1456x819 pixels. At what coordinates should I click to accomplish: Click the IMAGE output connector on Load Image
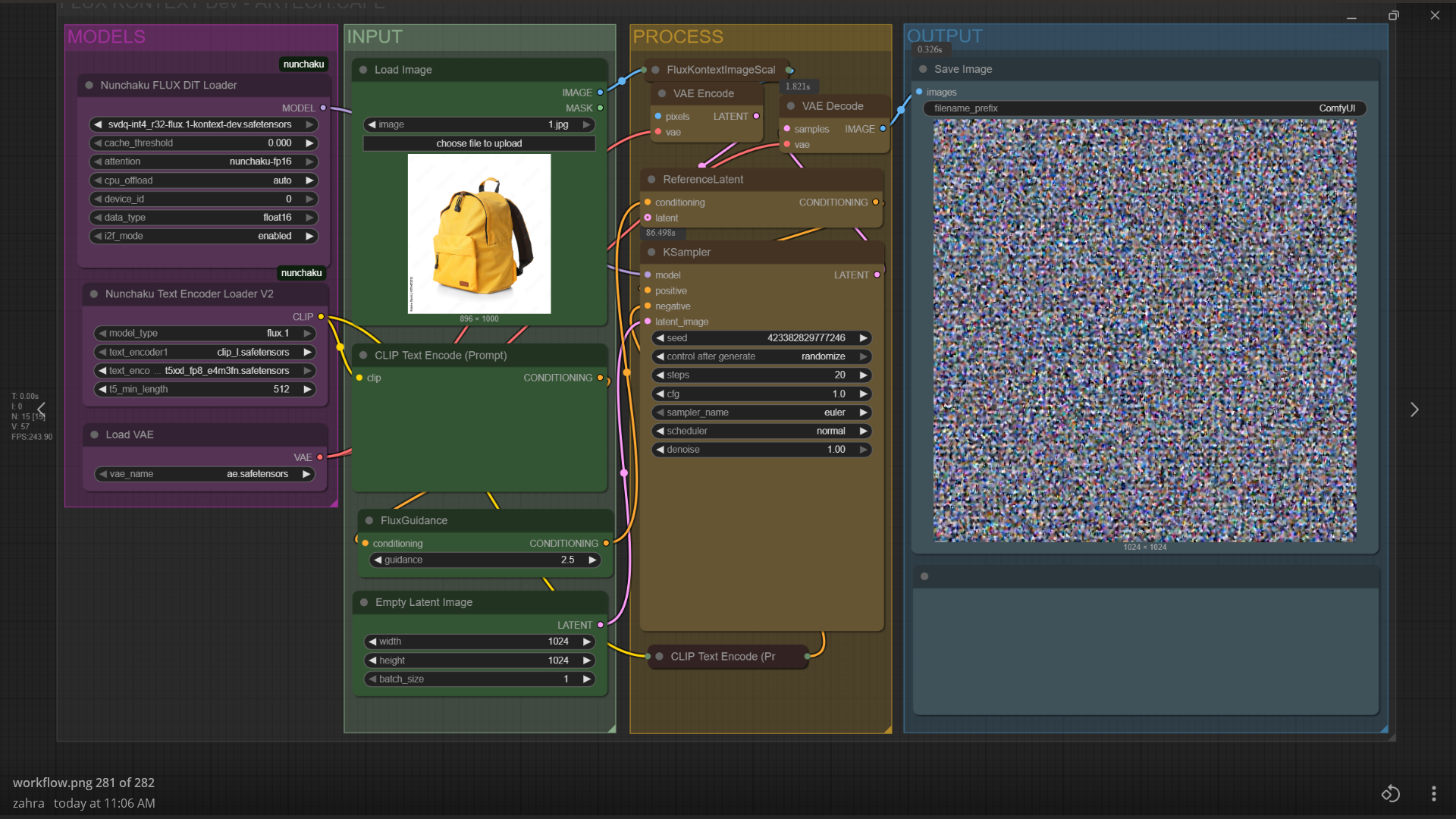[x=600, y=93]
